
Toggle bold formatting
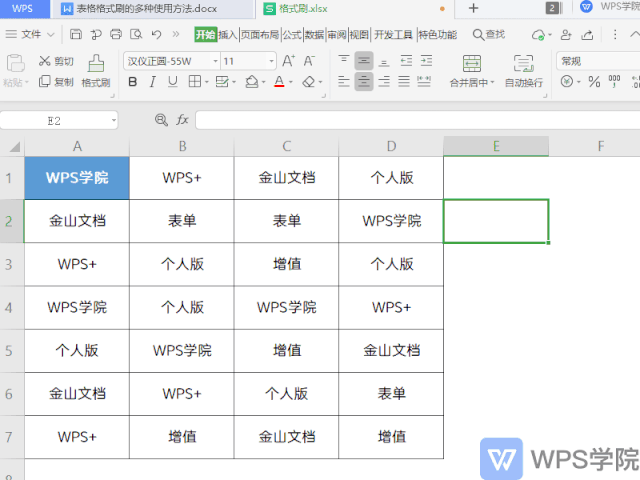133,82
